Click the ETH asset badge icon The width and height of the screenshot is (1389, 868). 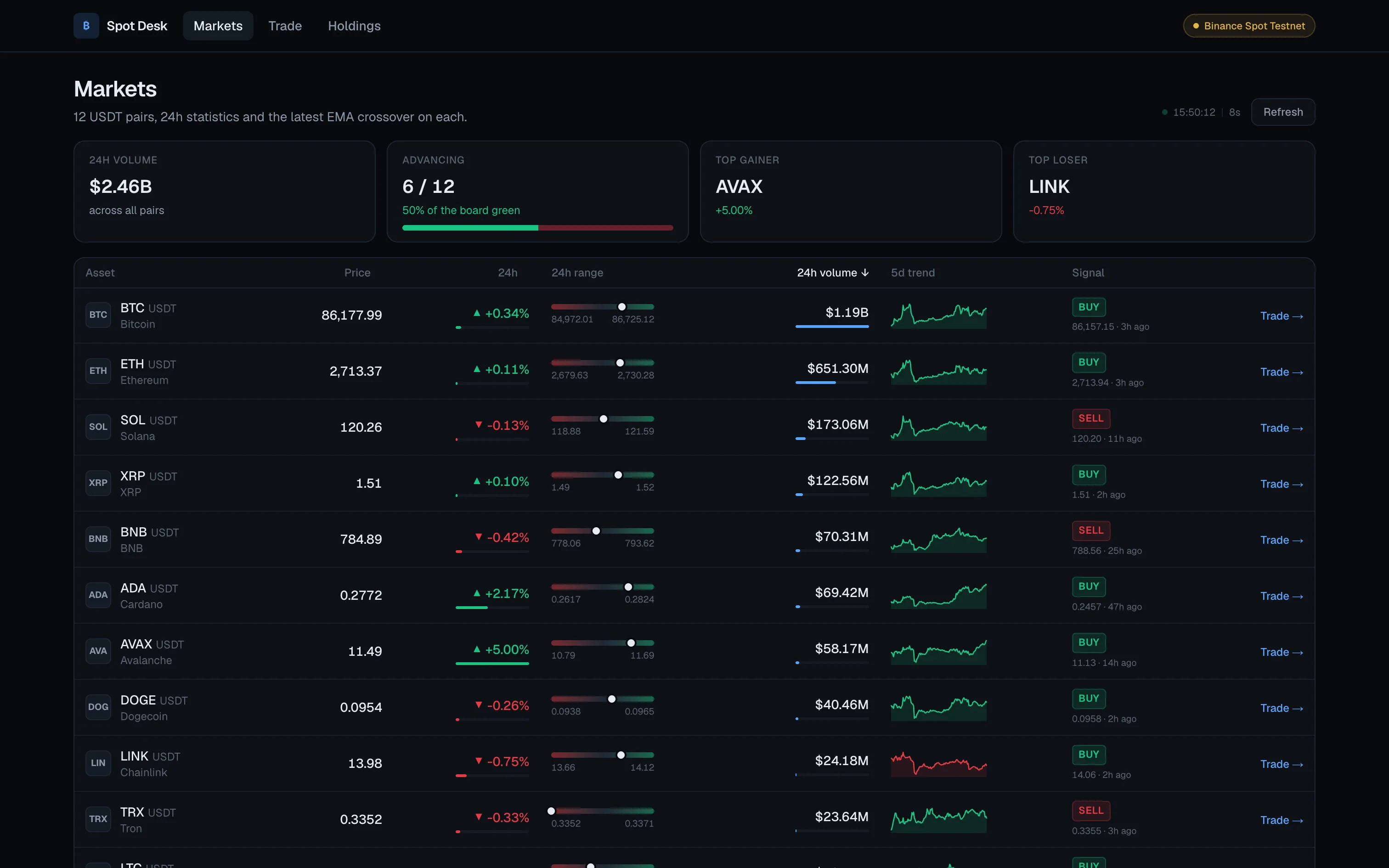[98, 371]
